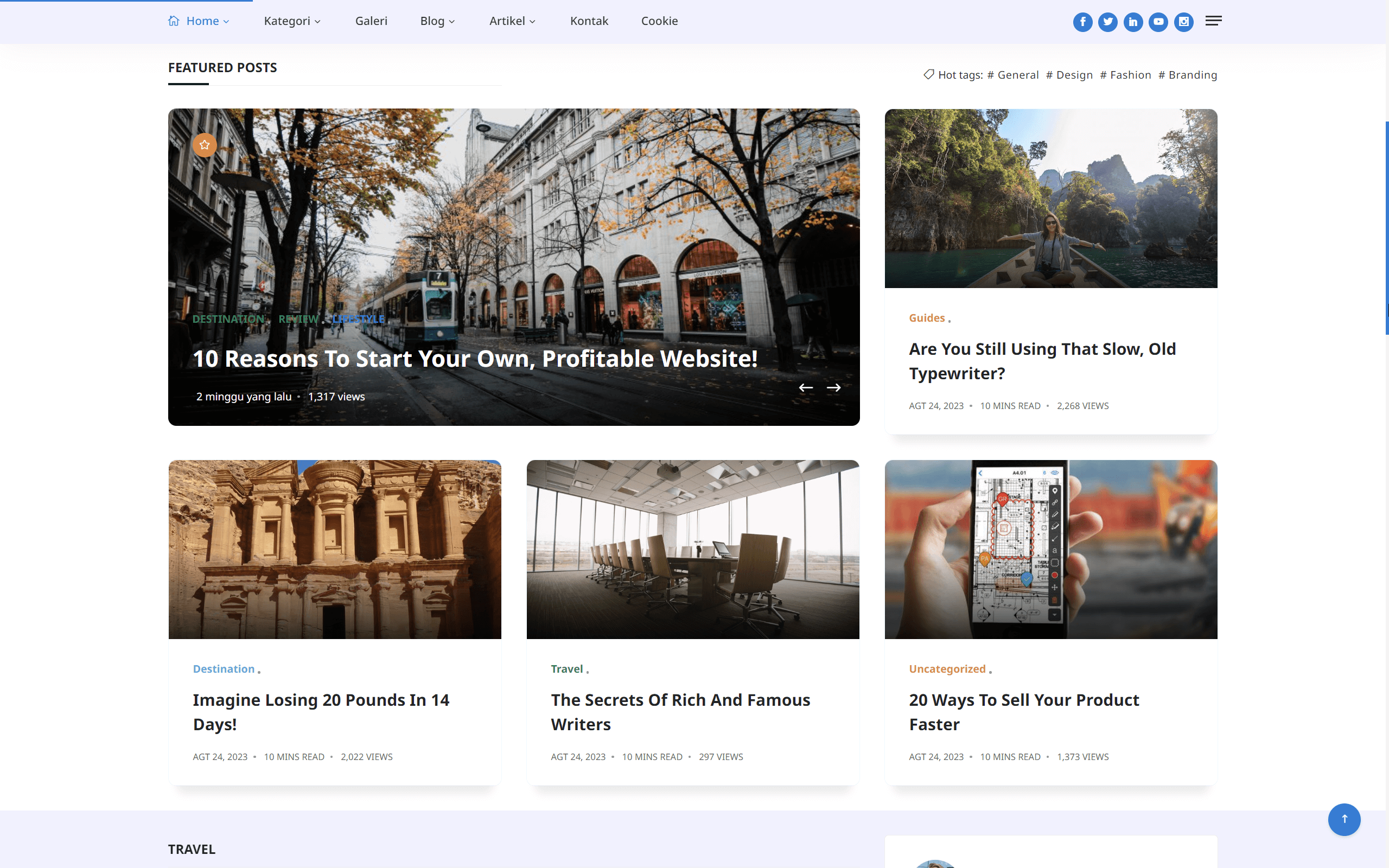Open the Instagram social icon

pos(1183,22)
